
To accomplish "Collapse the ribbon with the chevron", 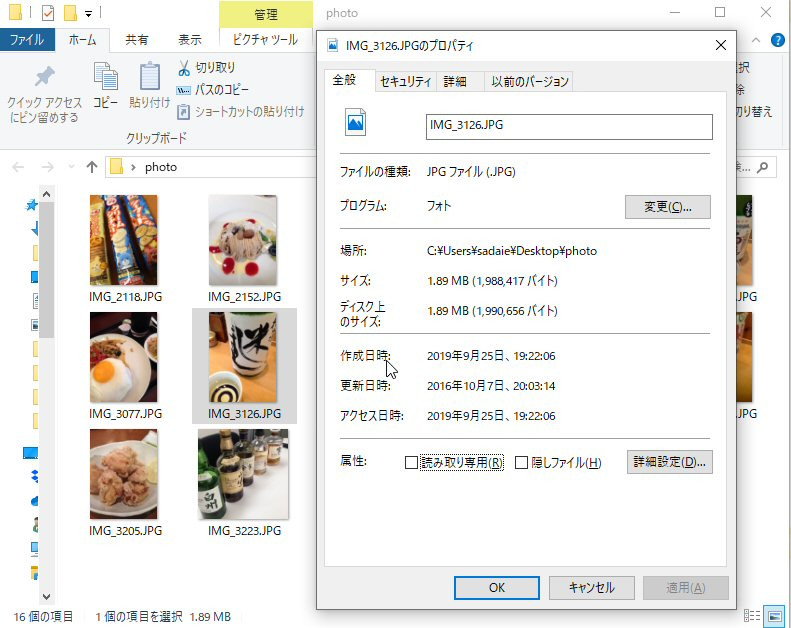I will tap(756, 40).
